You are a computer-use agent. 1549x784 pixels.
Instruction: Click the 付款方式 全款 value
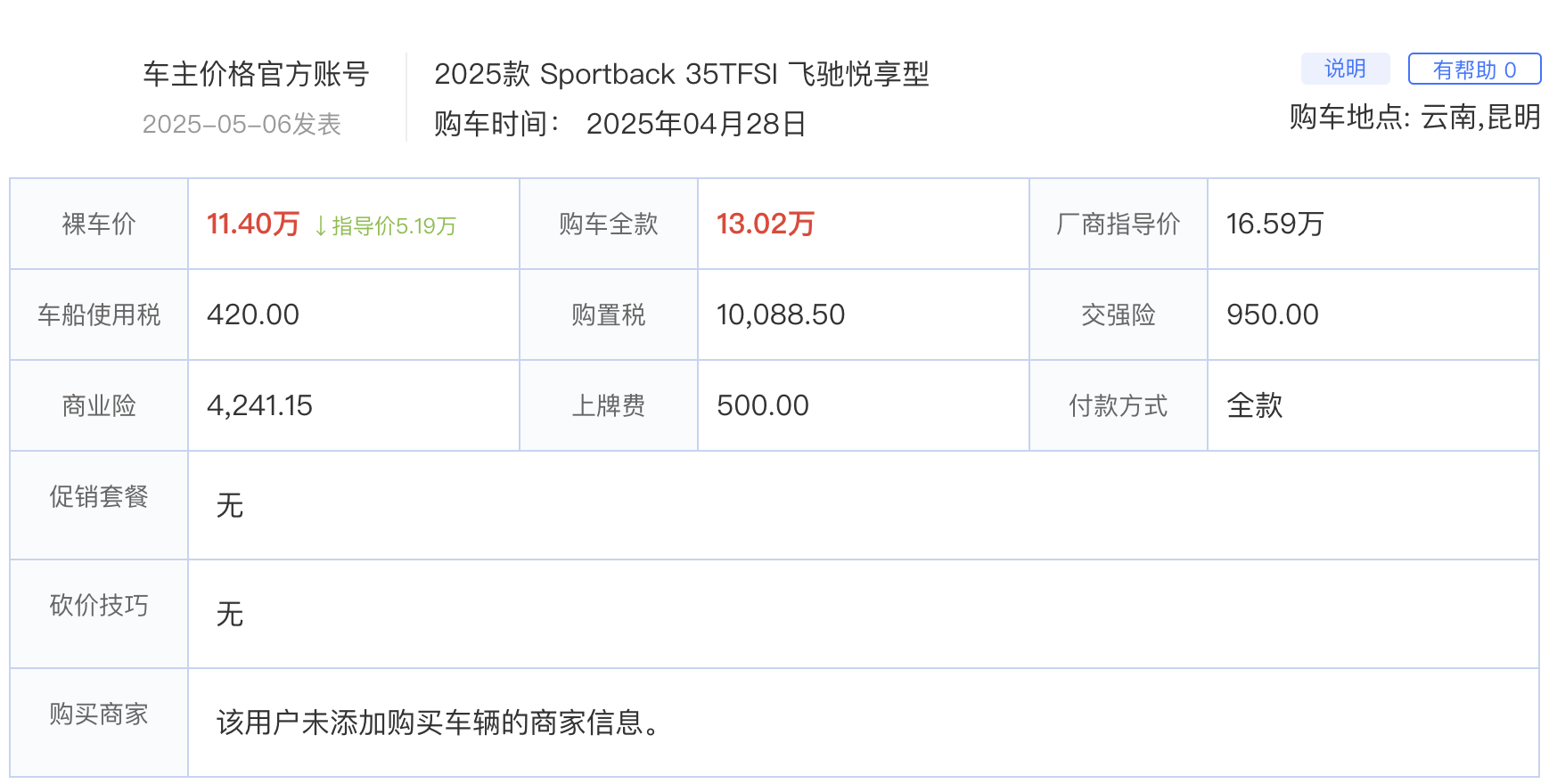pos(1255,405)
